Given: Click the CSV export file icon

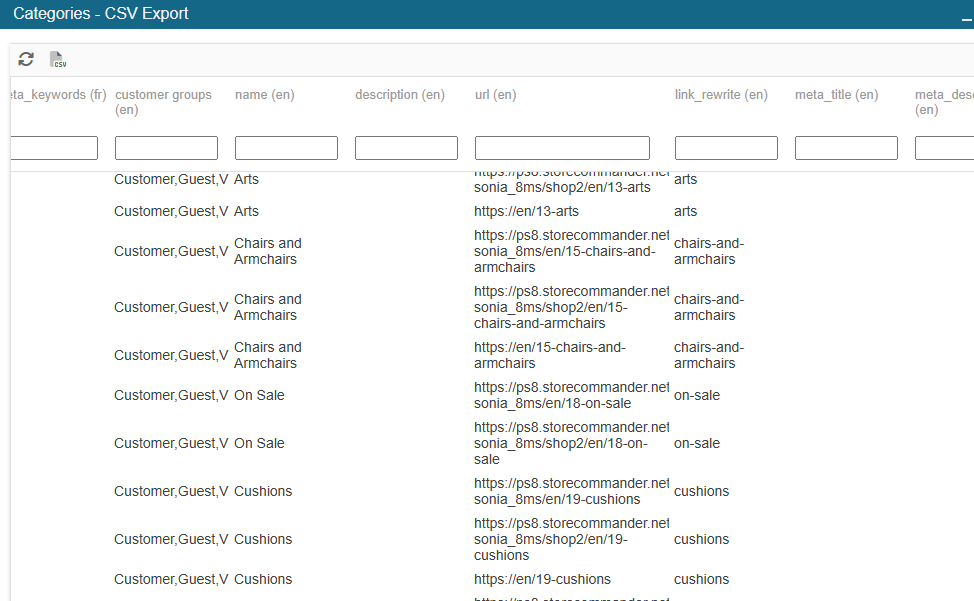Looking at the screenshot, I should (x=58, y=59).
